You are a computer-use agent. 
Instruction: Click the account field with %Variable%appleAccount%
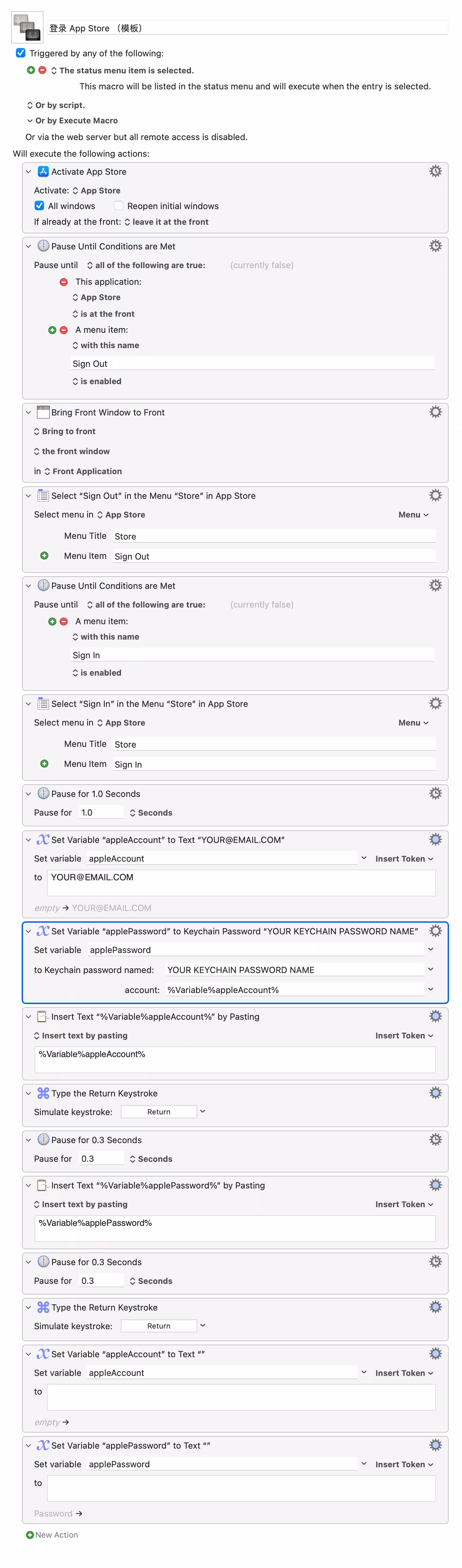295,990
